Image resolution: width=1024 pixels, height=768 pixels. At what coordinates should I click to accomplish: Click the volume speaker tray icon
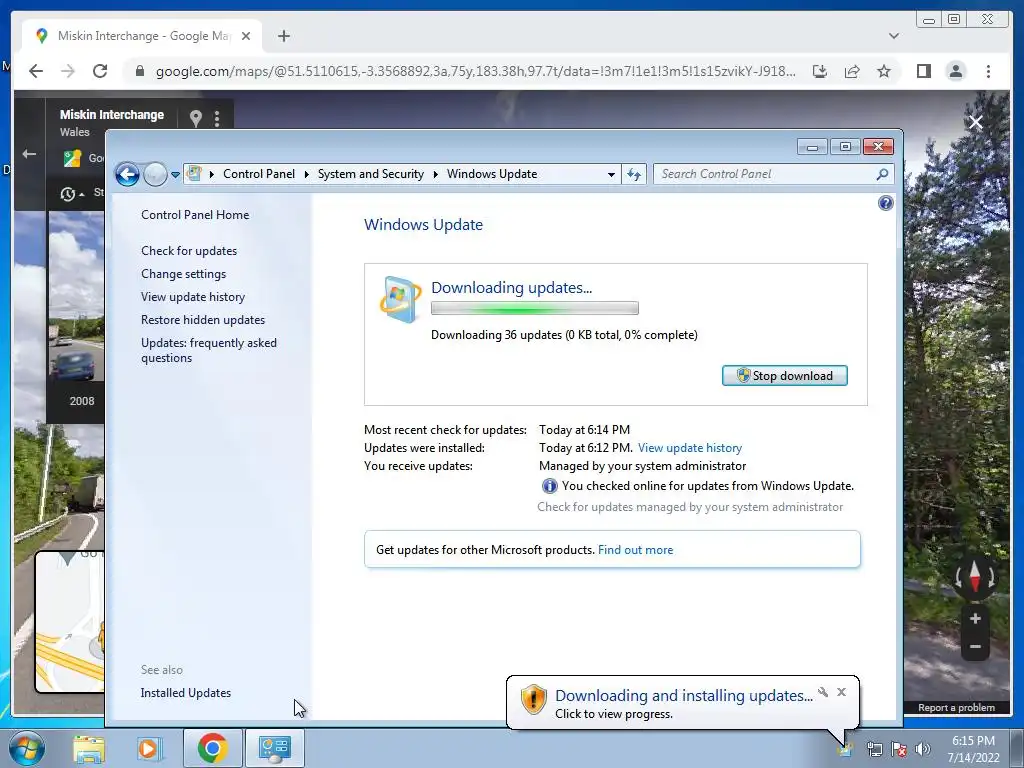click(923, 749)
